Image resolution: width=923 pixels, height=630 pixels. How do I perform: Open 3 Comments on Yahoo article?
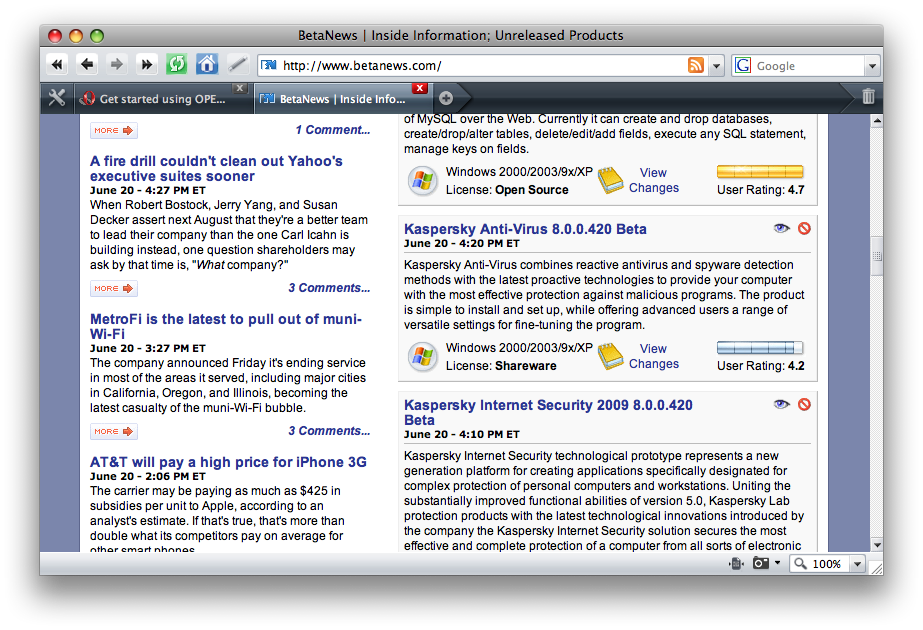pyautogui.click(x=330, y=288)
